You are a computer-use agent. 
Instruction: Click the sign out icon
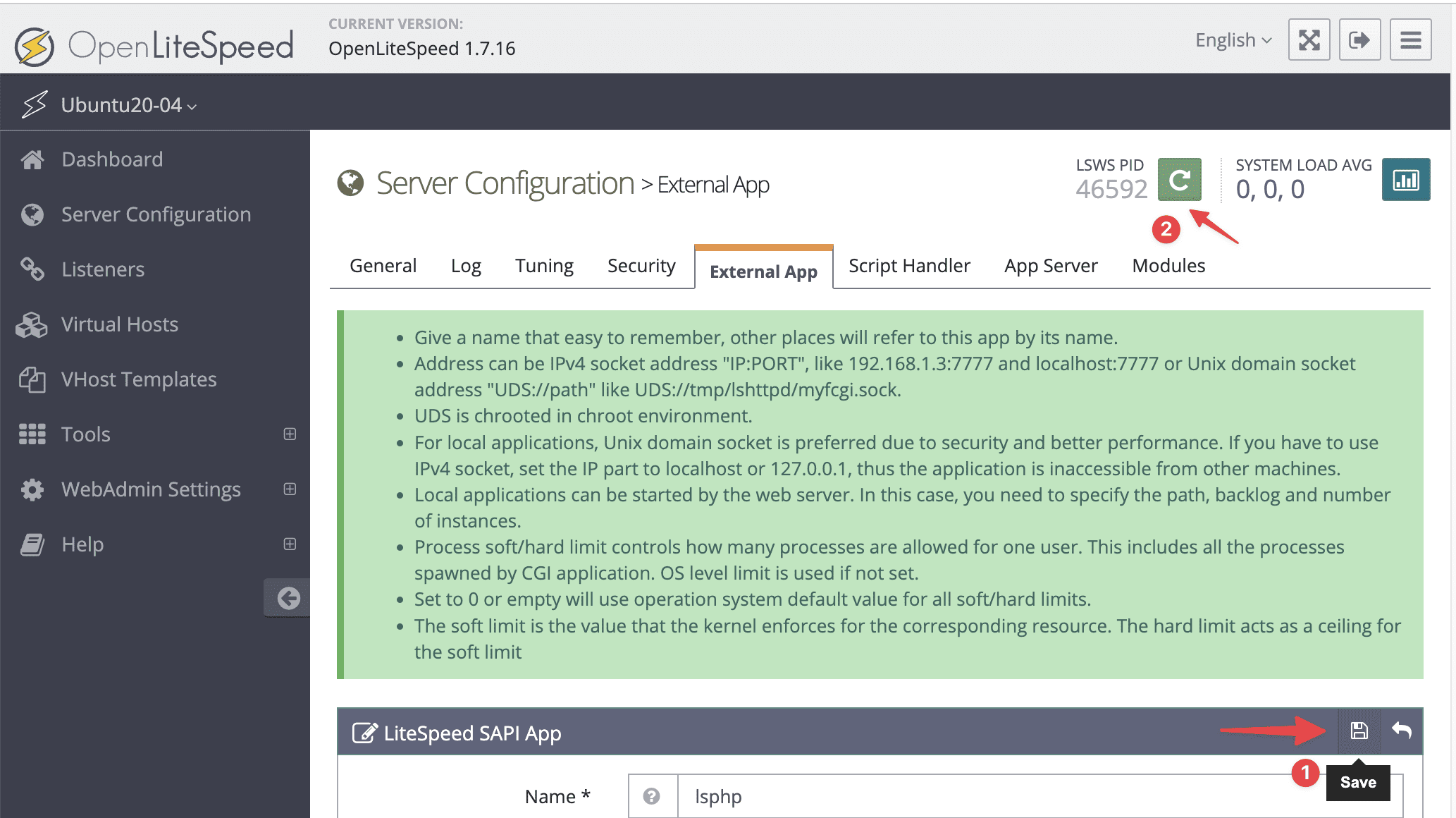(1359, 40)
